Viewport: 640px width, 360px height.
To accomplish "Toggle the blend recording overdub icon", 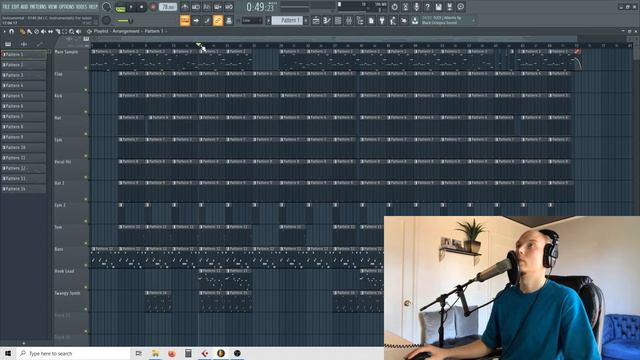I will tap(218, 7).
